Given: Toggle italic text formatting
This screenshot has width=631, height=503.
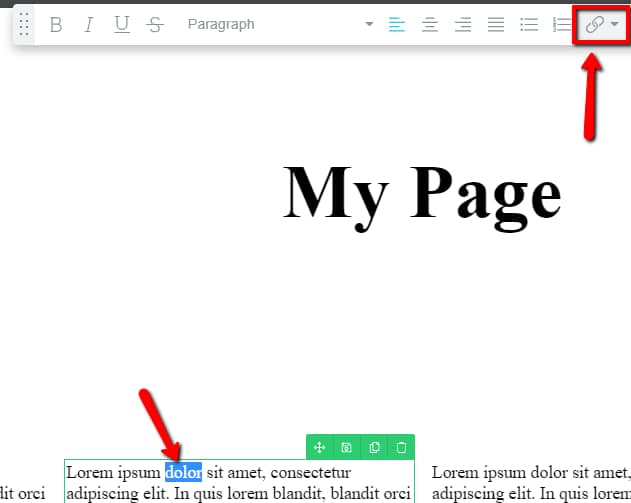Looking at the screenshot, I should coord(88,25).
